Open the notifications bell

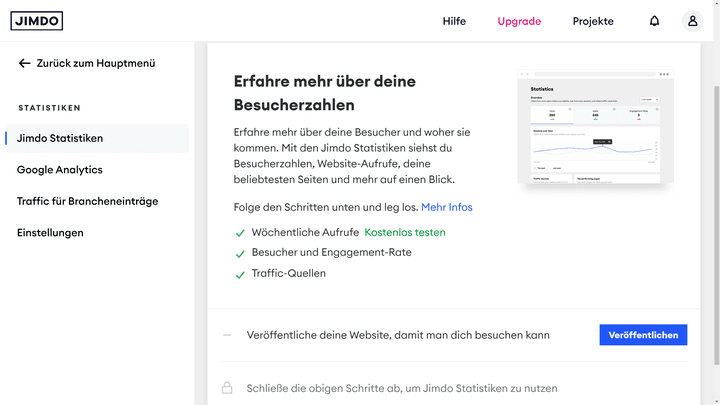tap(654, 21)
